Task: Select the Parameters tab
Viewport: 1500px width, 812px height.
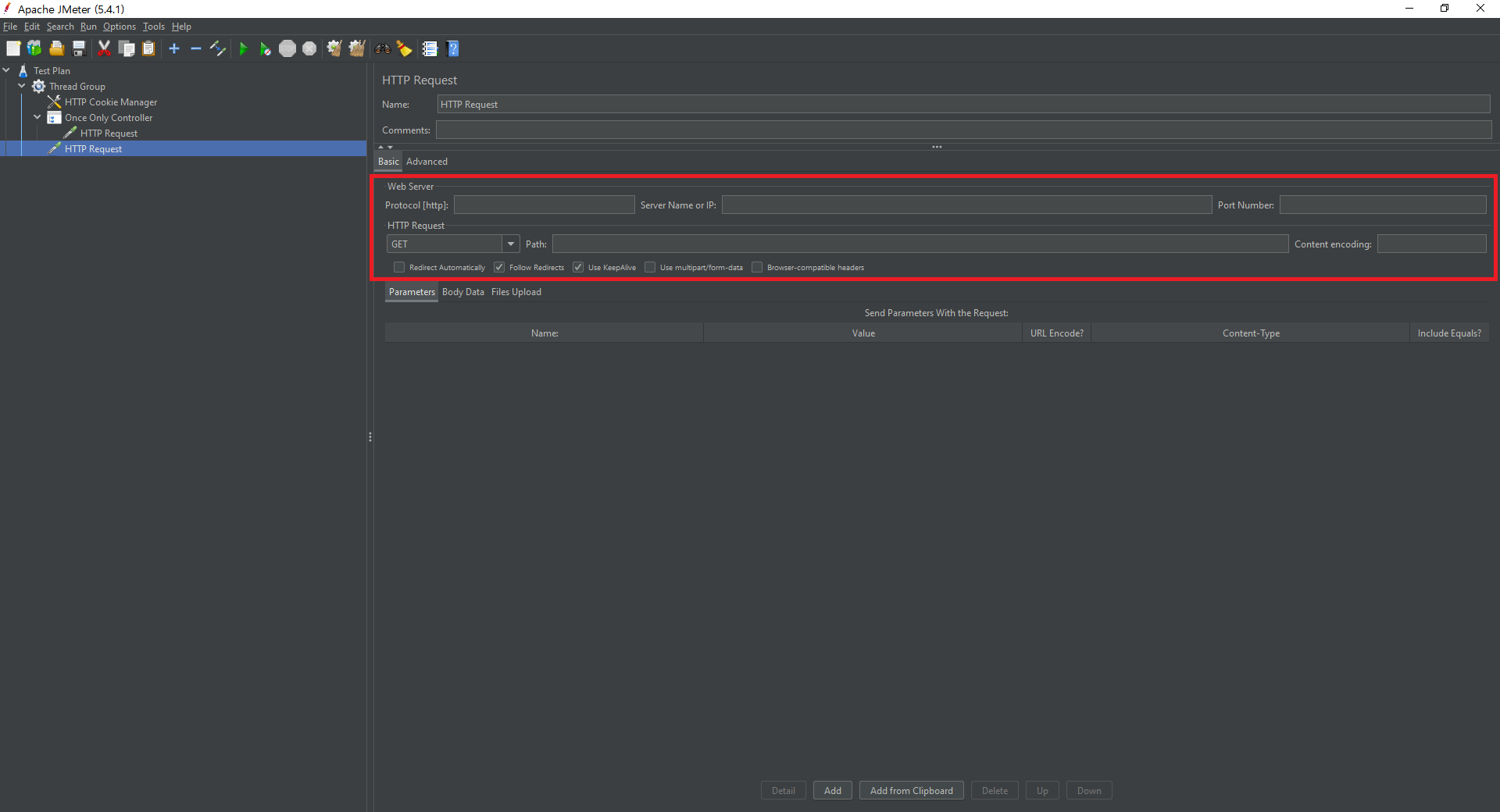Action: (412, 292)
